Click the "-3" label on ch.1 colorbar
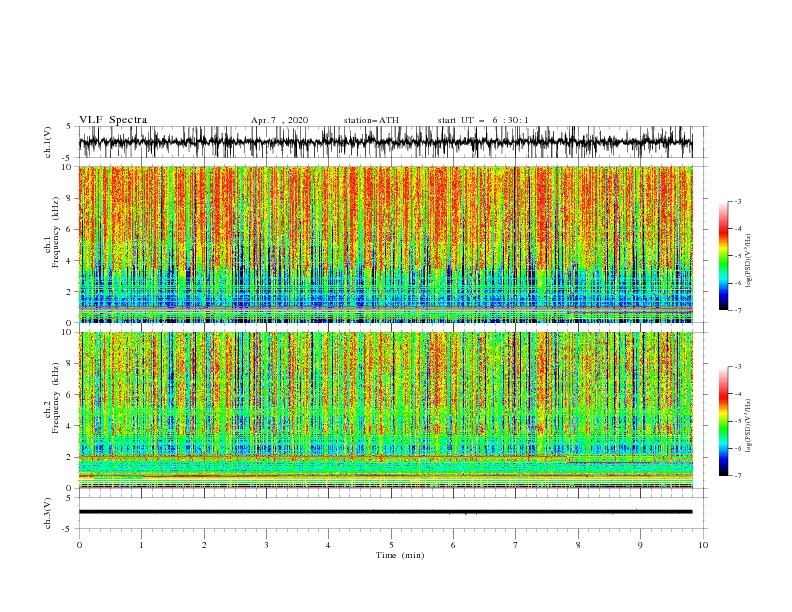 [738, 201]
